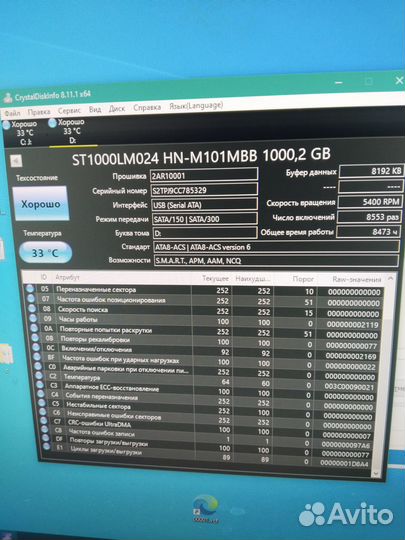Click the status icon of attribute C4
The width and height of the screenshot is (405, 540).
pos(41,393)
